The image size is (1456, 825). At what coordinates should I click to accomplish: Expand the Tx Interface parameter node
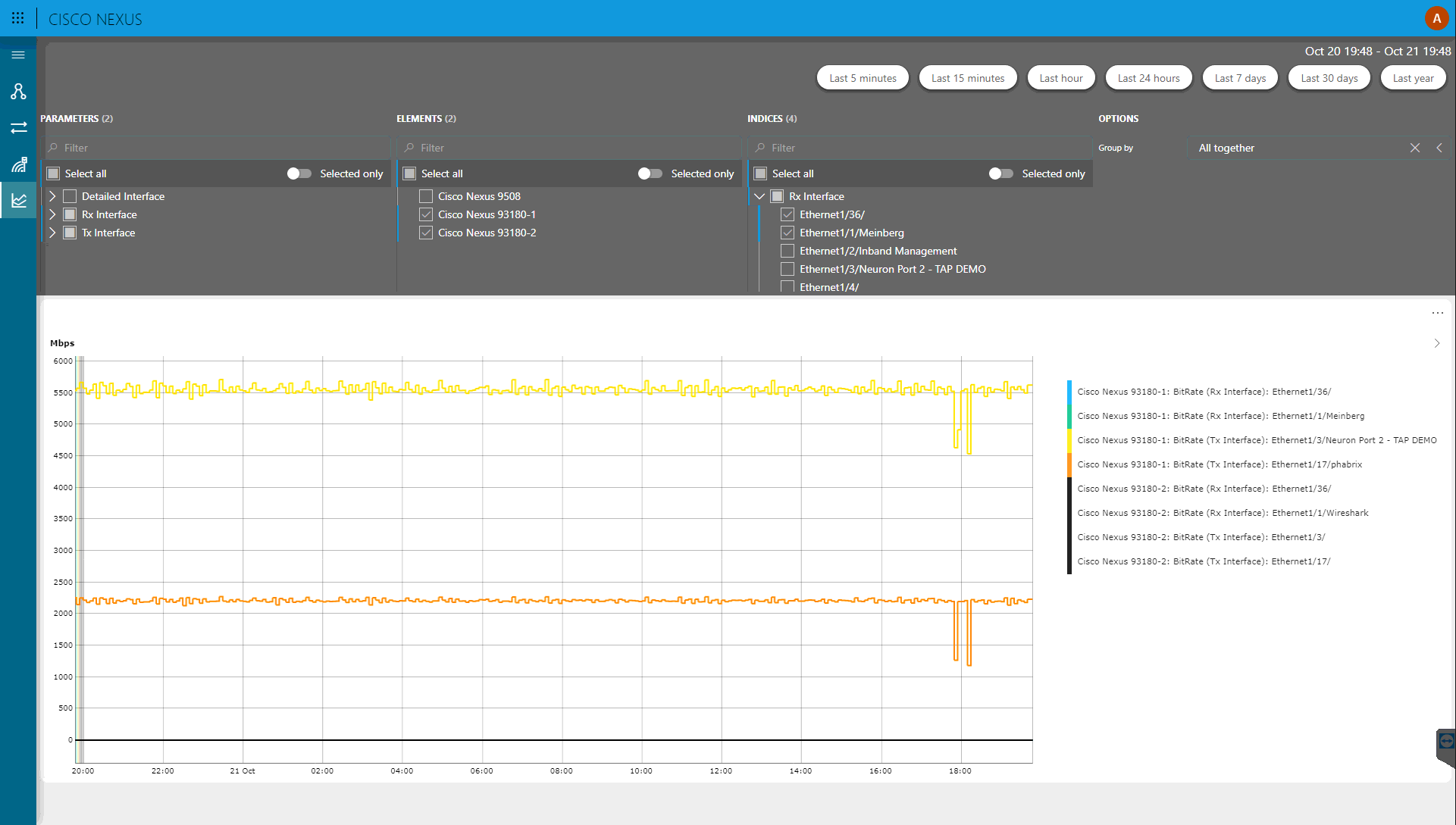click(x=52, y=233)
